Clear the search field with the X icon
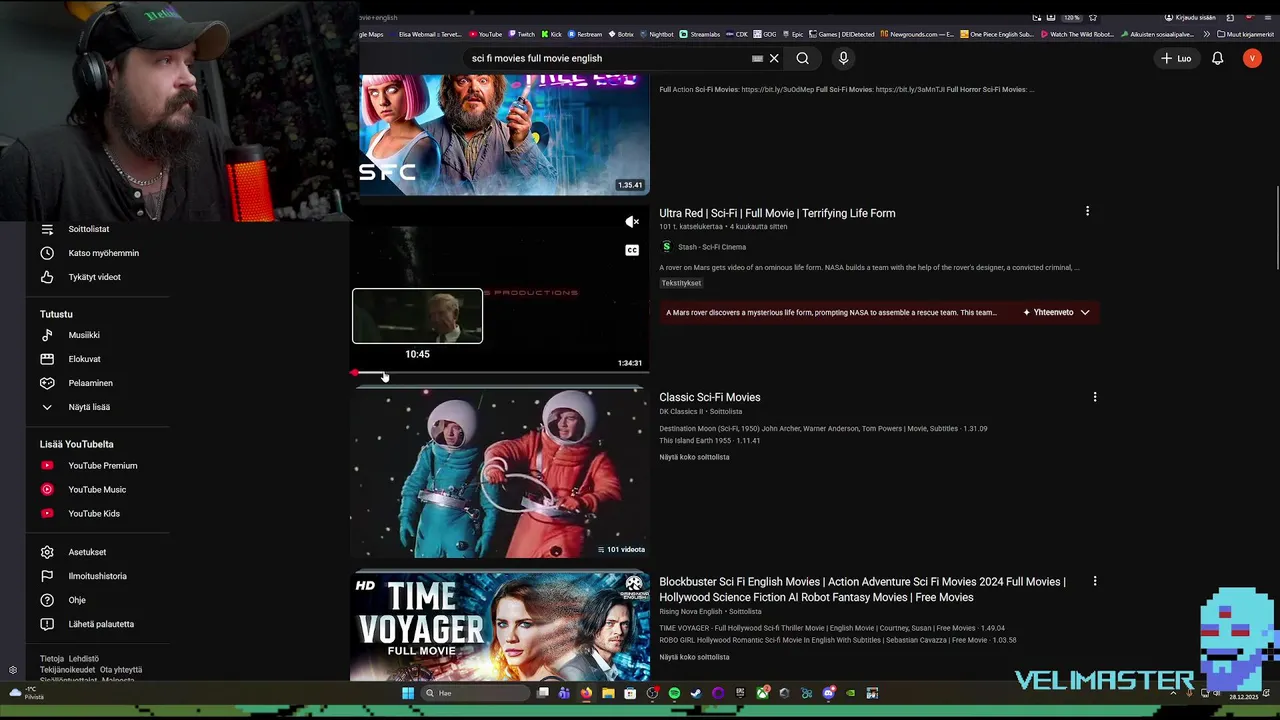 tap(774, 58)
